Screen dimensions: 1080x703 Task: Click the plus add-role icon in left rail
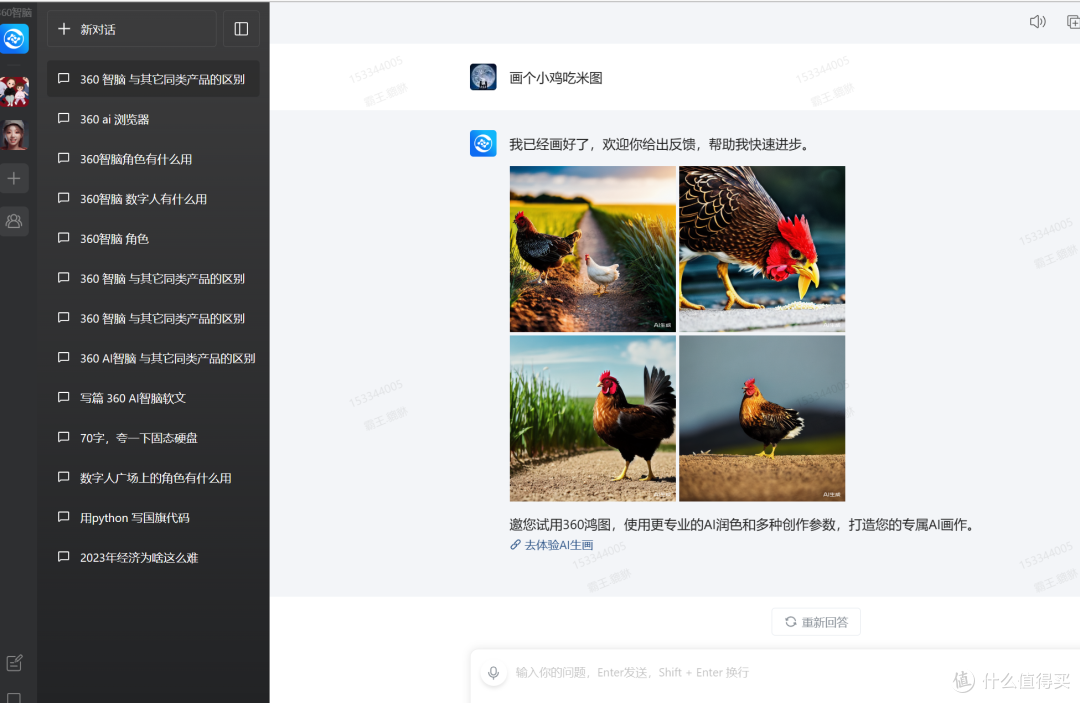coord(14,178)
